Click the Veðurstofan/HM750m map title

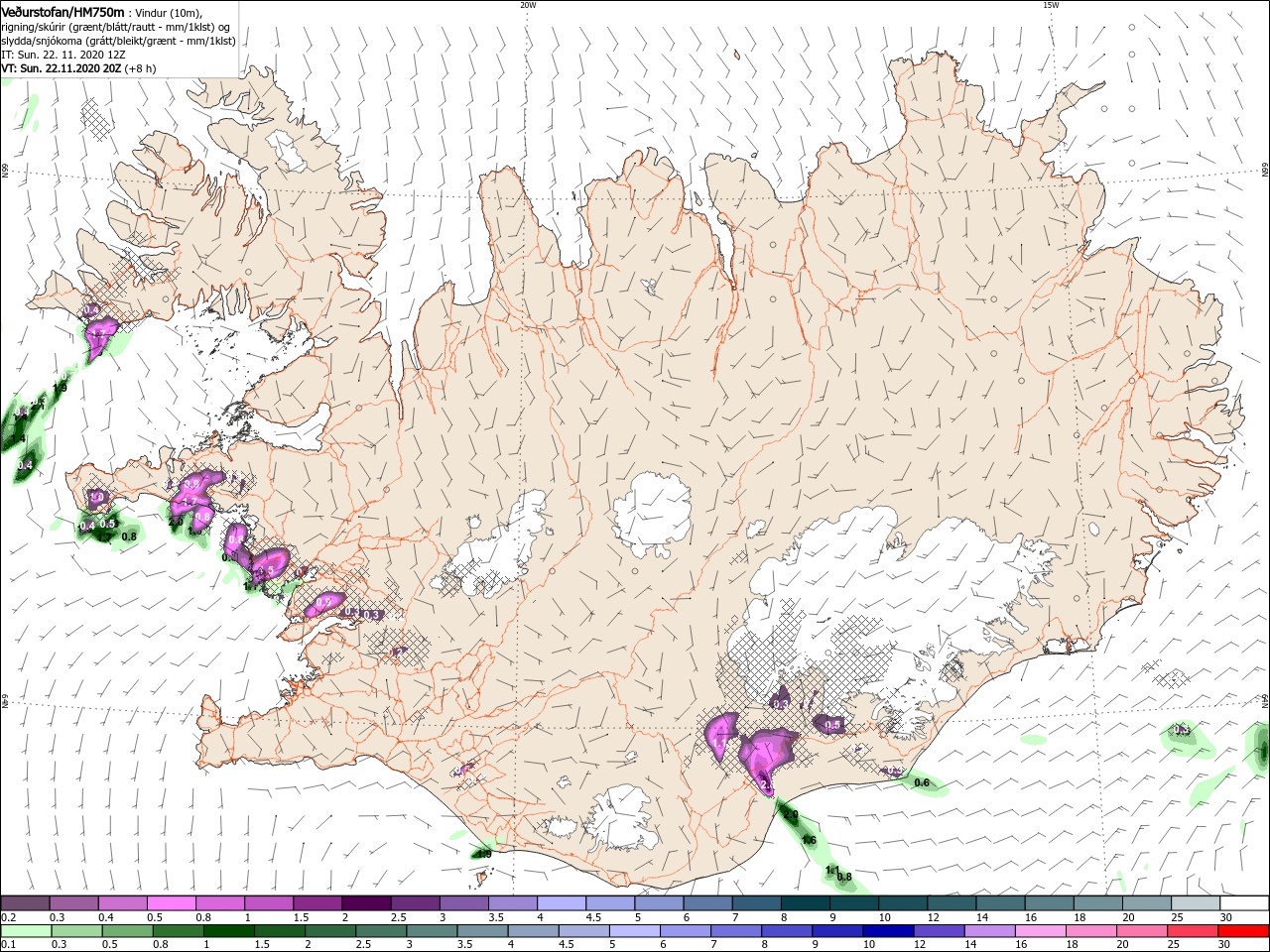coord(63,11)
